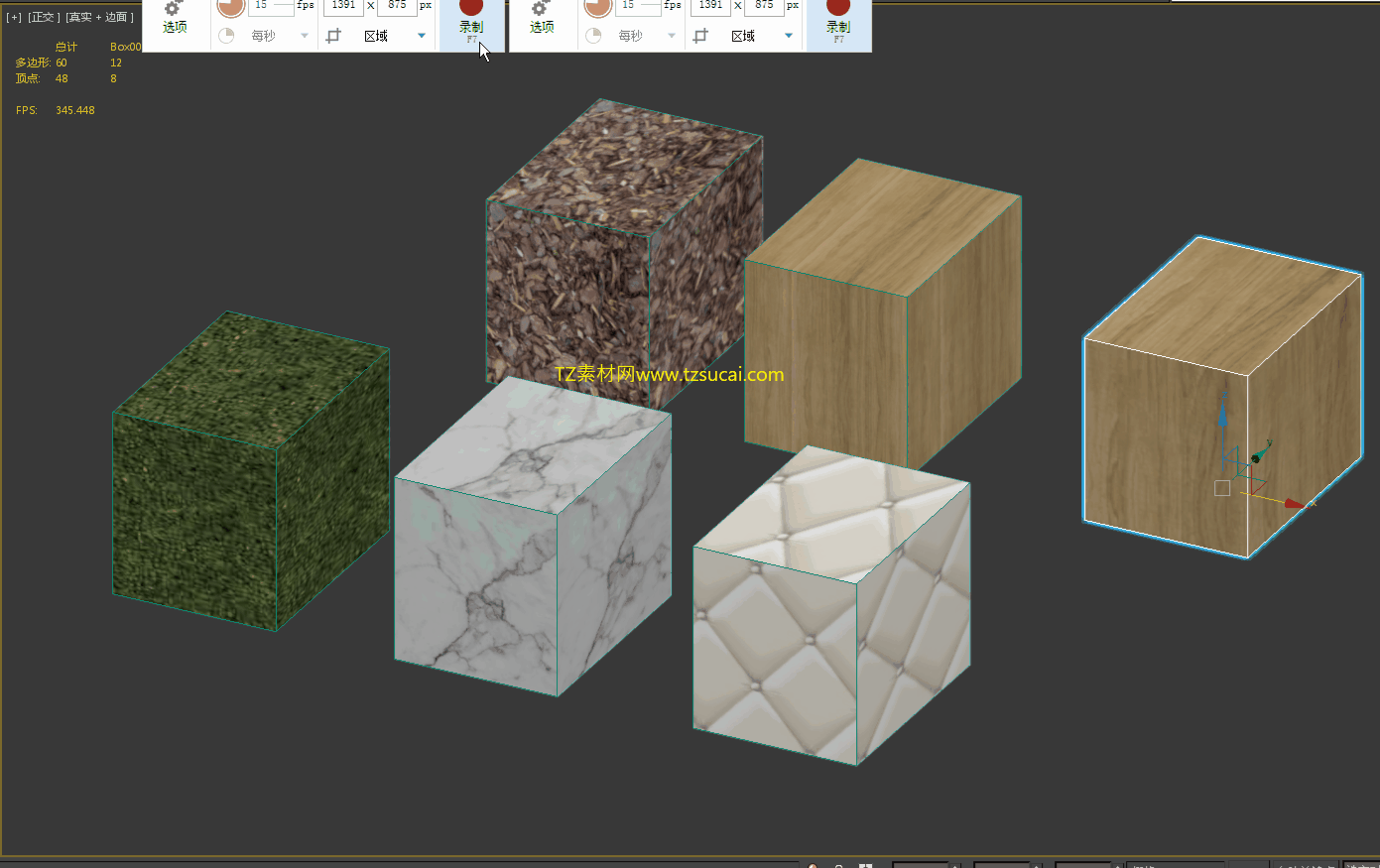Viewport: 1380px width, 868px height.
Task: Click the TZ素材网 www.tzsucai.com watermark text
Action: [670, 374]
